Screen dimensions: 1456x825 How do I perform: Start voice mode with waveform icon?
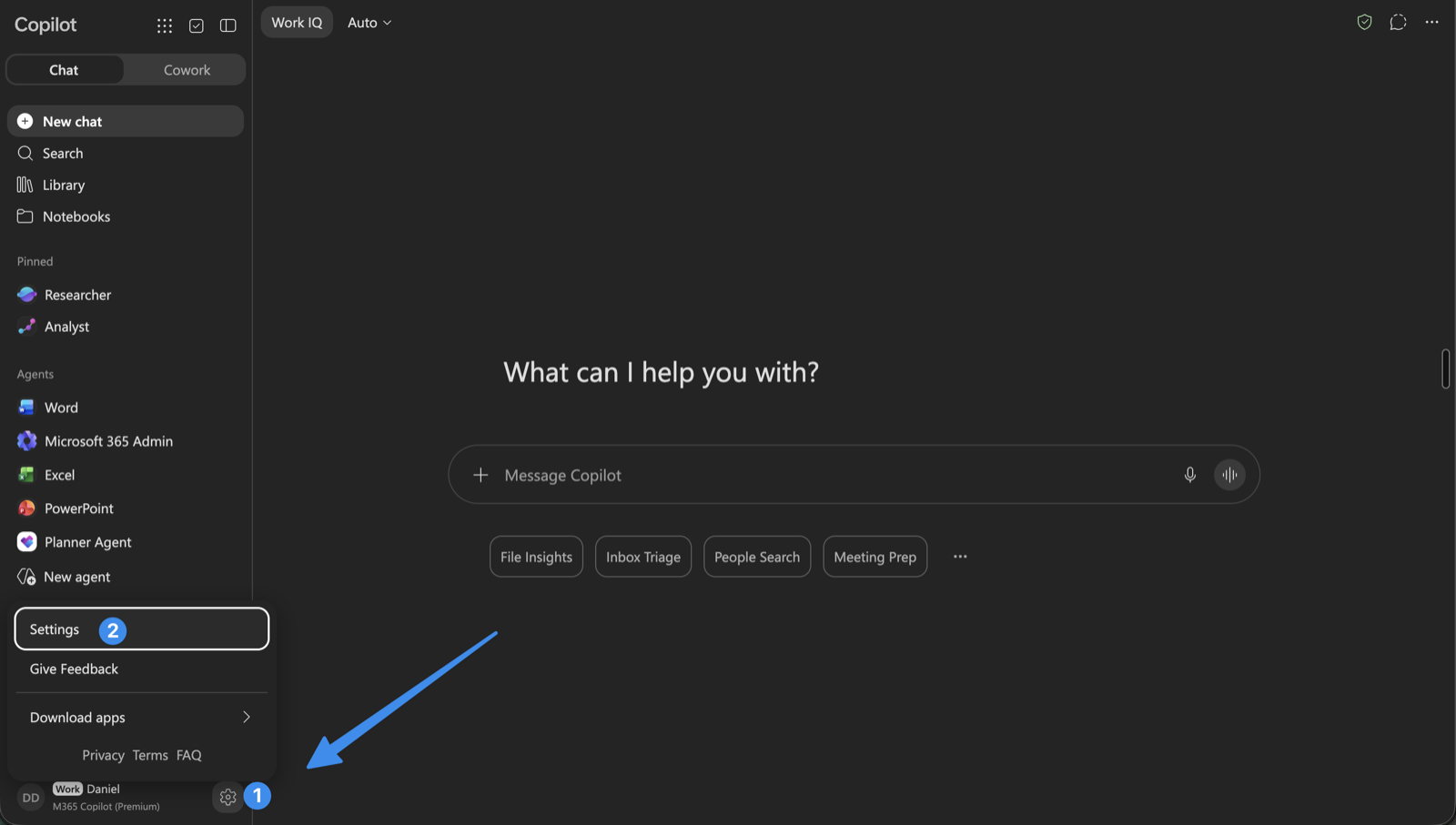(1229, 475)
